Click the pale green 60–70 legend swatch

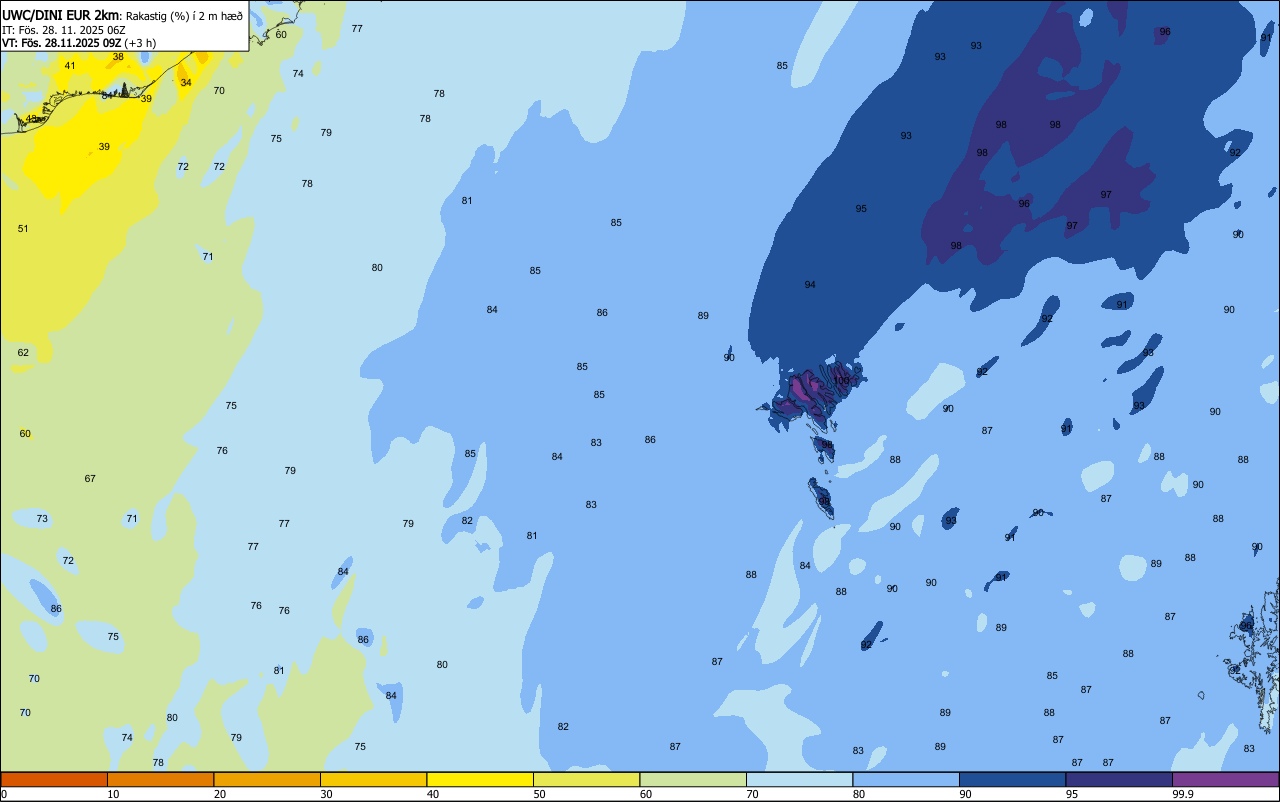click(693, 779)
